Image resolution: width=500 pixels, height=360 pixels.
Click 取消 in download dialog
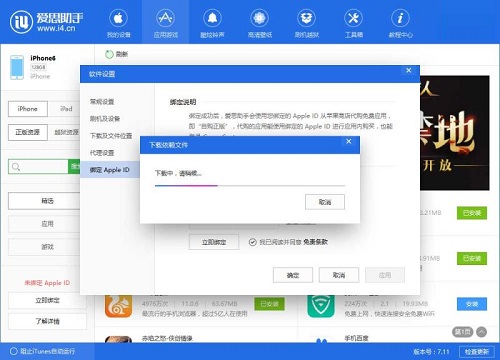pos(325,202)
